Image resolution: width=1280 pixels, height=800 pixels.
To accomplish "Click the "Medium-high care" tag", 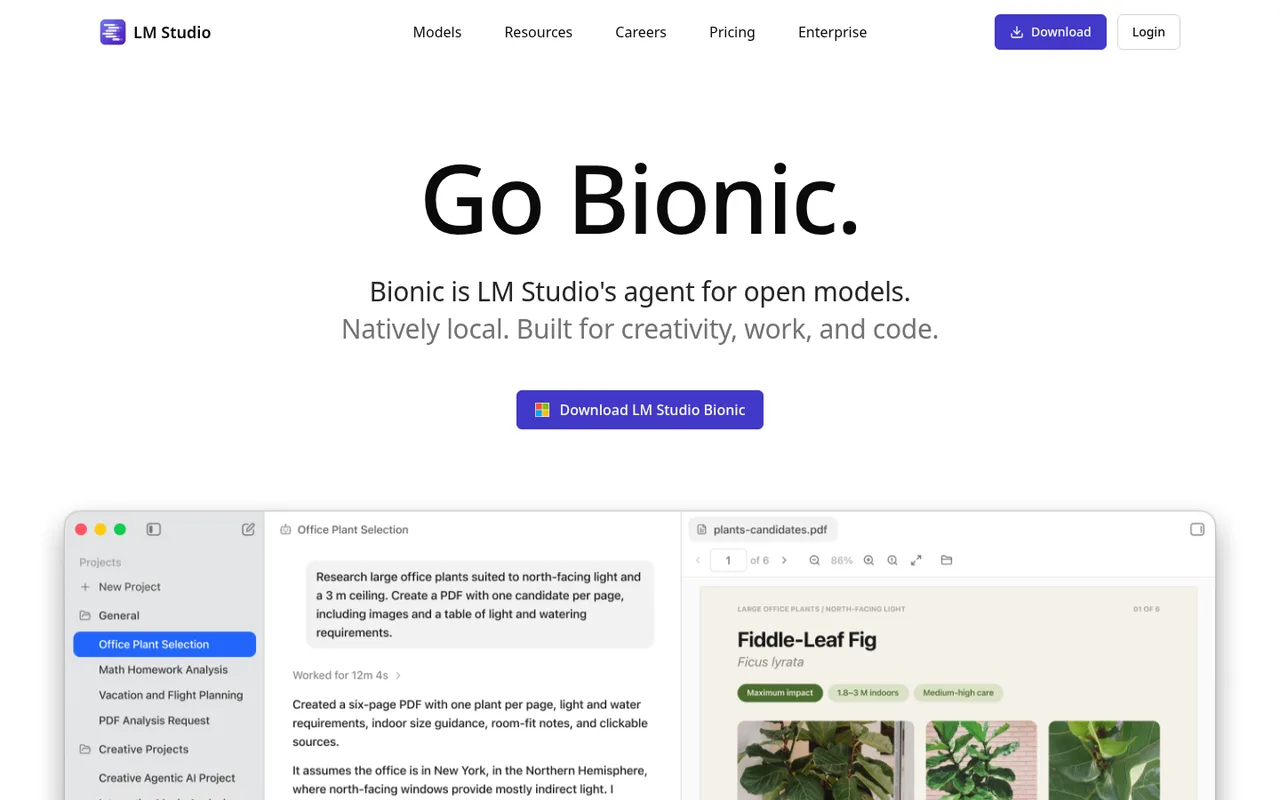I will [x=958, y=693].
